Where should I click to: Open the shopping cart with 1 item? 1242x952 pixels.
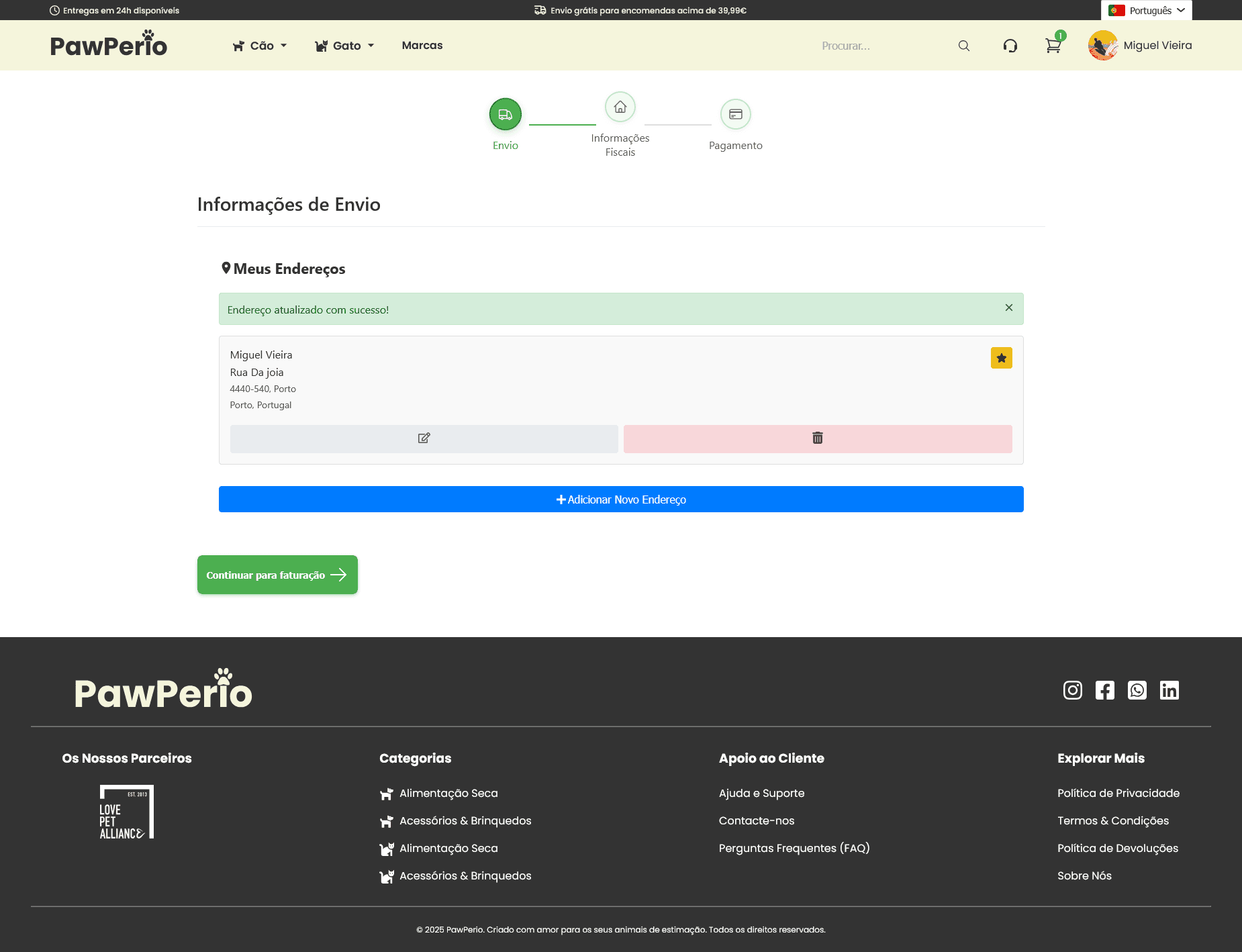[x=1052, y=46]
